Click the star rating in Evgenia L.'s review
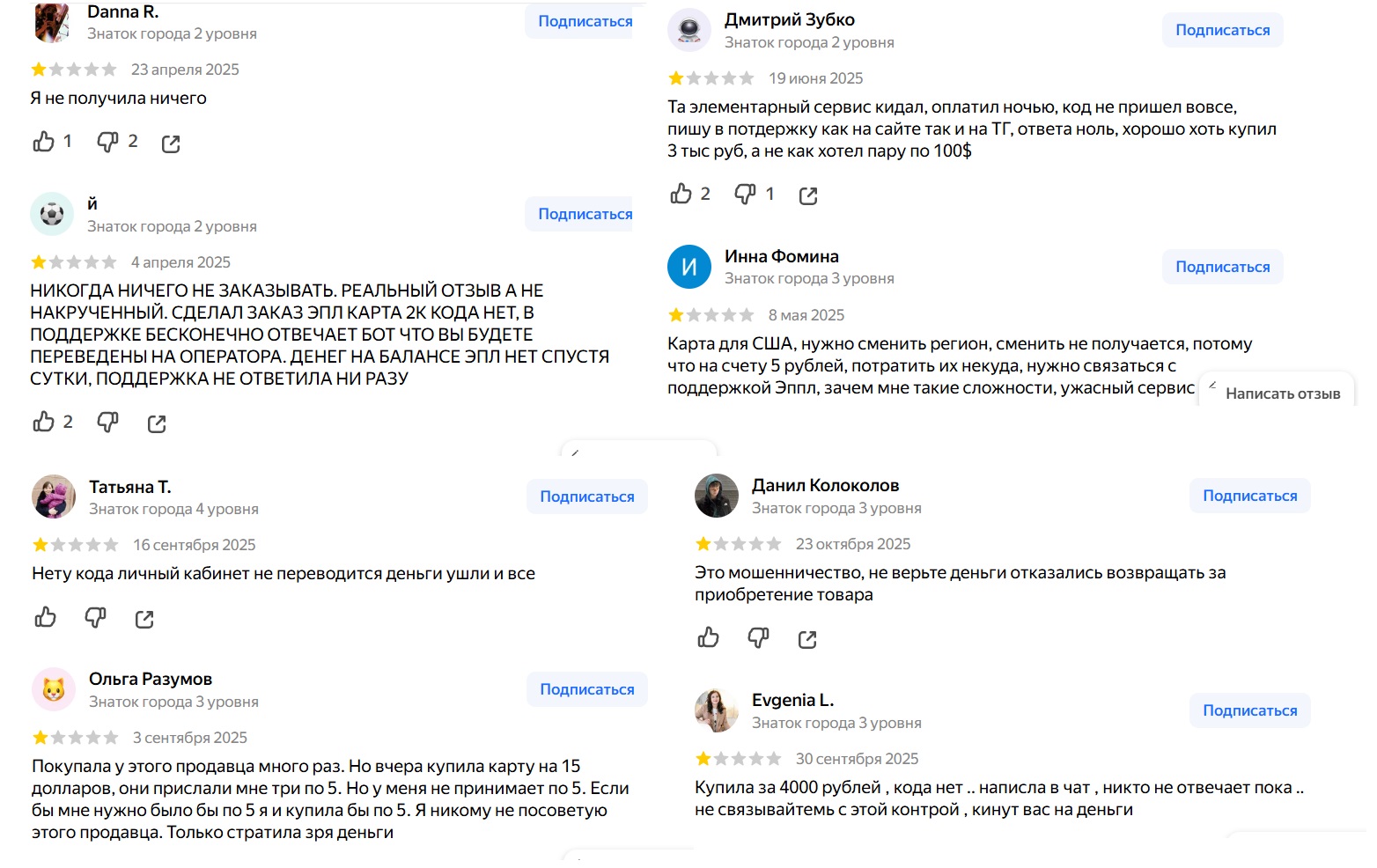Screen dimensions: 1377x868 click(x=738, y=758)
